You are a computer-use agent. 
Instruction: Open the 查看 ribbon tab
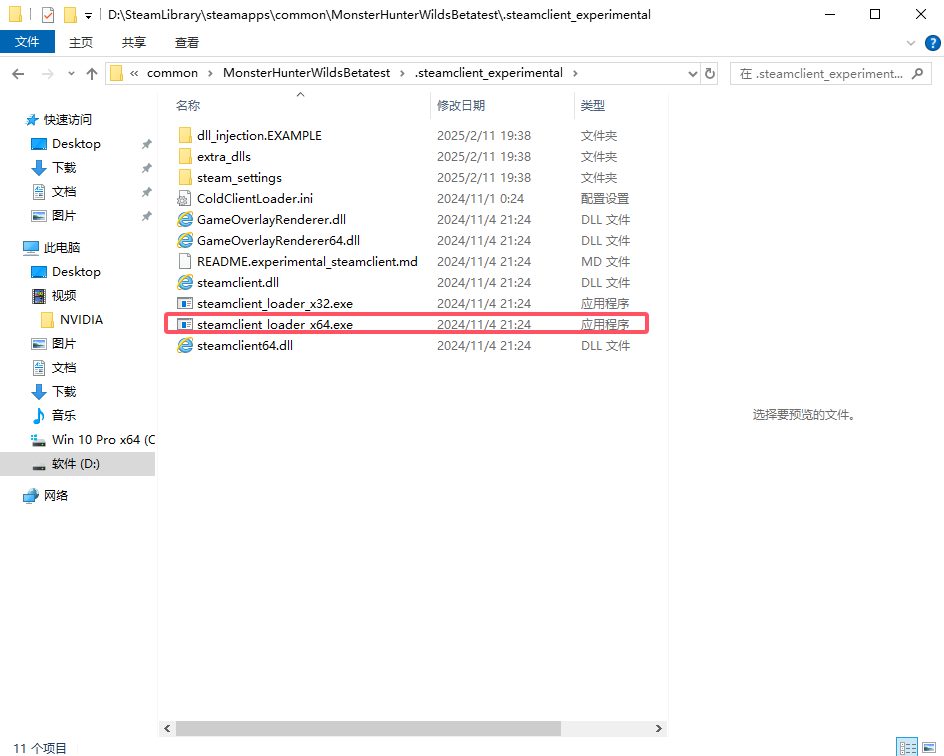pyautogui.click(x=187, y=43)
